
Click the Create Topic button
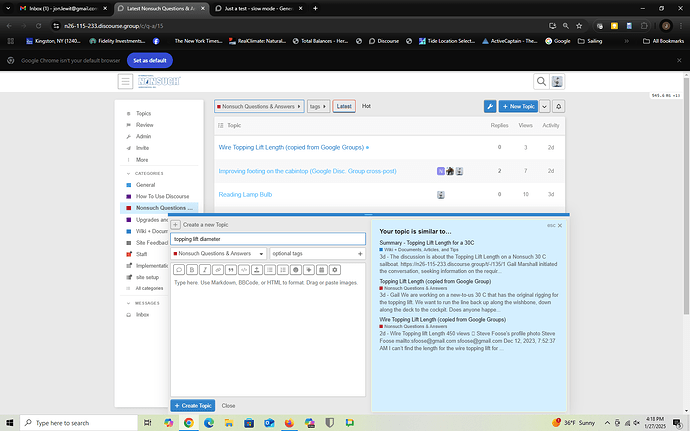(x=193, y=405)
